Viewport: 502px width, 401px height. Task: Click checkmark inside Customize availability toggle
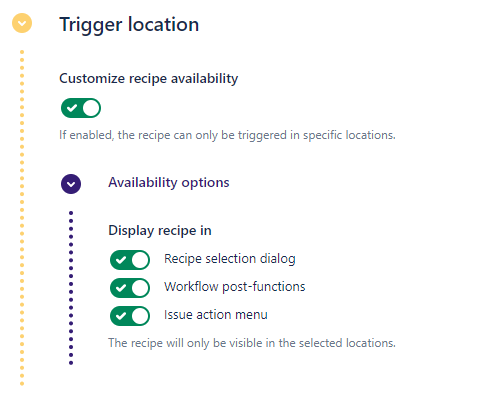pos(72,108)
